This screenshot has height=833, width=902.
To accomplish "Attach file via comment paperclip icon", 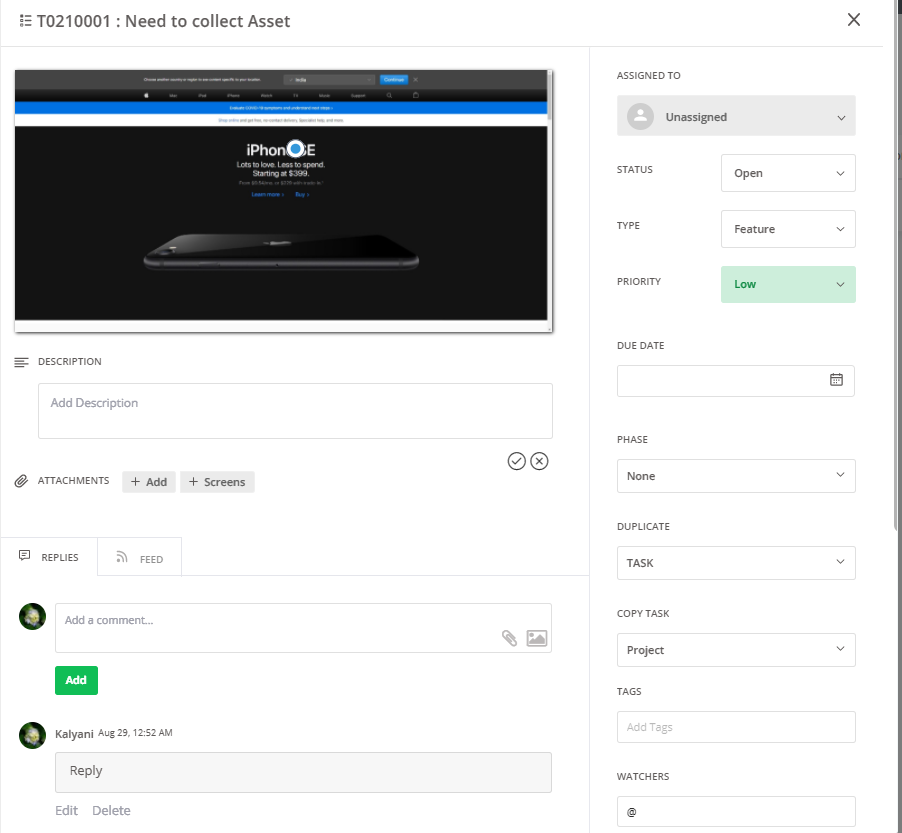I will (x=509, y=638).
